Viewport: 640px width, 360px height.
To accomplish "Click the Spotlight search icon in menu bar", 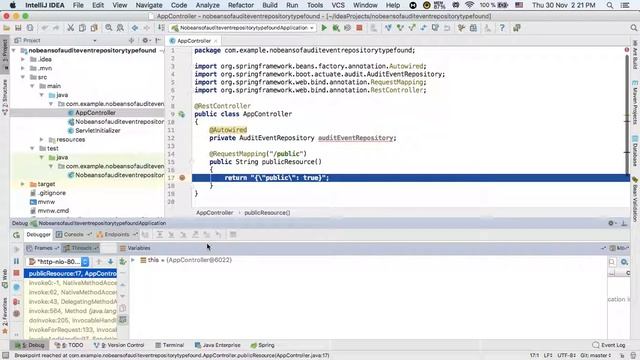I will coord(610,5).
